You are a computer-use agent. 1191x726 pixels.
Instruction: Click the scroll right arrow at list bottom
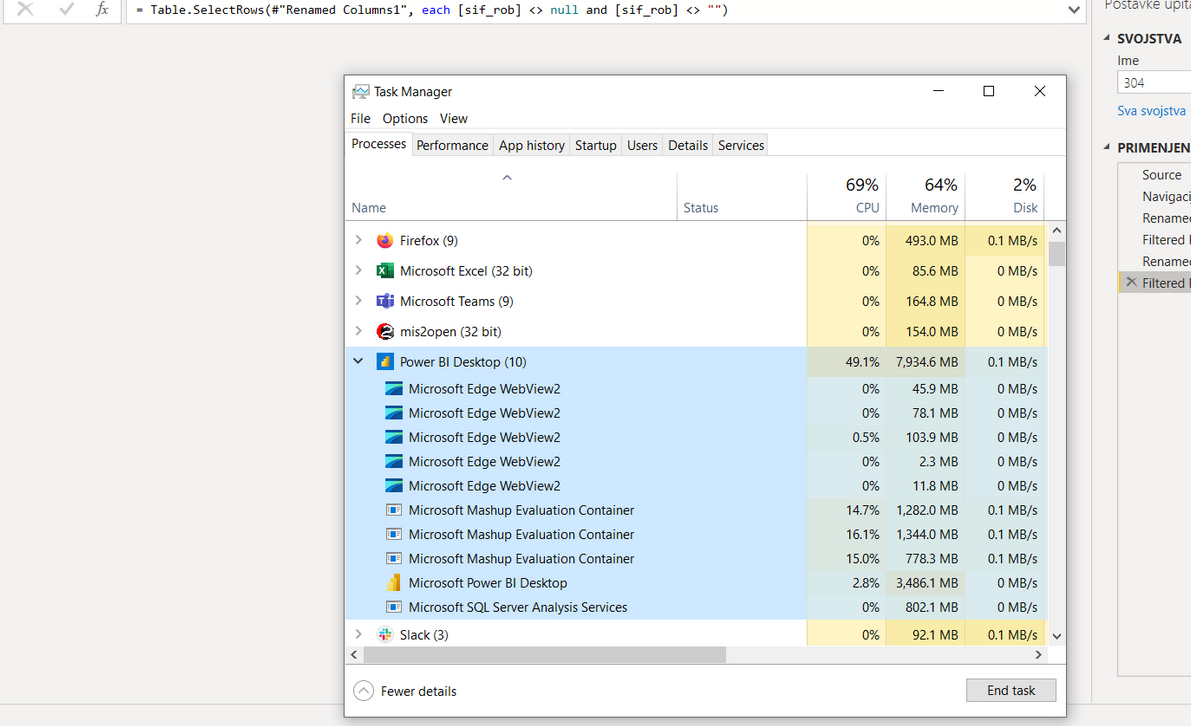click(x=1038, y=655)
